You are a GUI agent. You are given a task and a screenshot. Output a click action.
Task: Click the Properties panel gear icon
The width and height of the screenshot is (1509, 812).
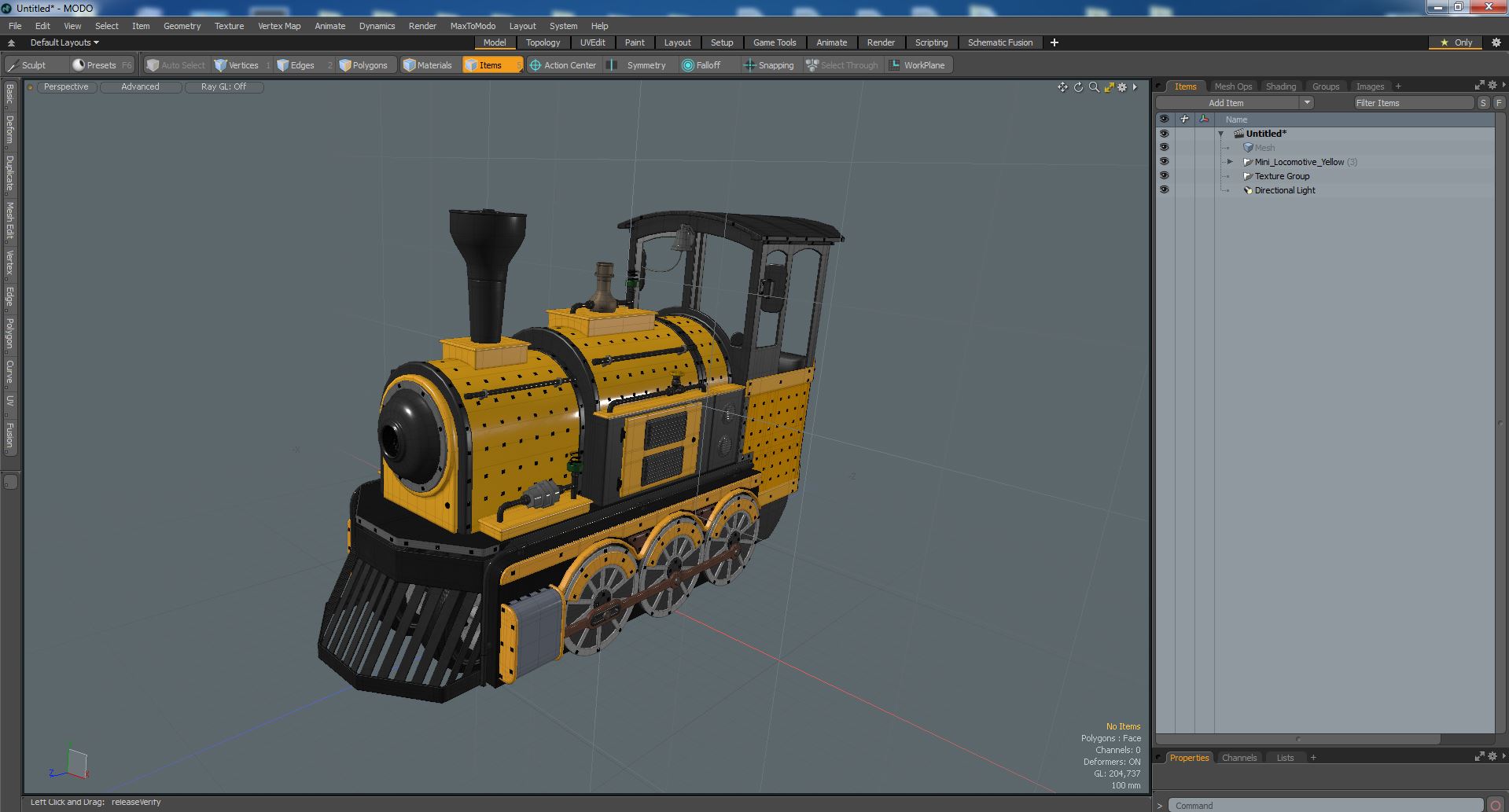1492,757
